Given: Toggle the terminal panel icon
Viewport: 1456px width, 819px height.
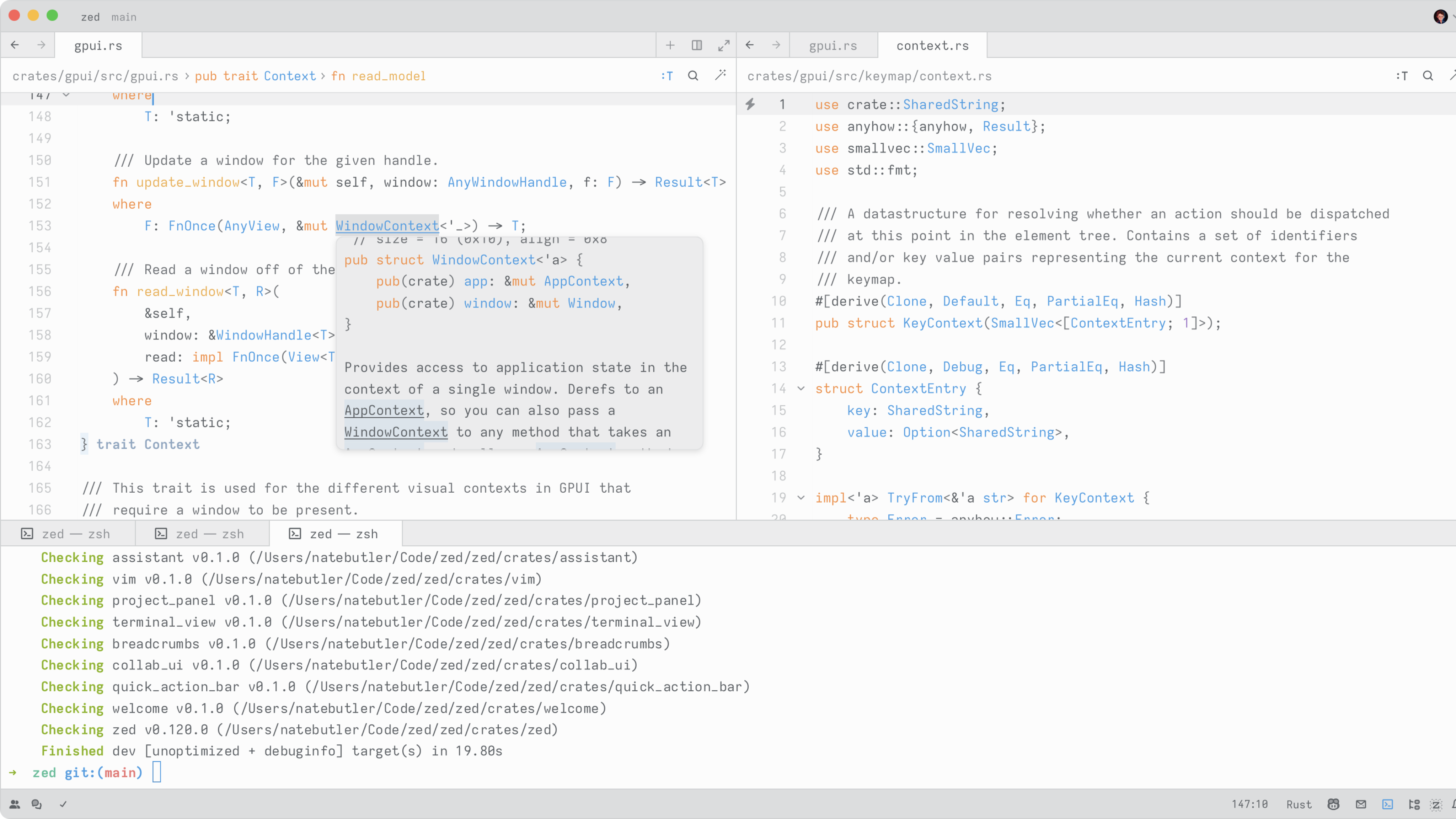Looking at the screenshot, I should (x=1388, y=804).
